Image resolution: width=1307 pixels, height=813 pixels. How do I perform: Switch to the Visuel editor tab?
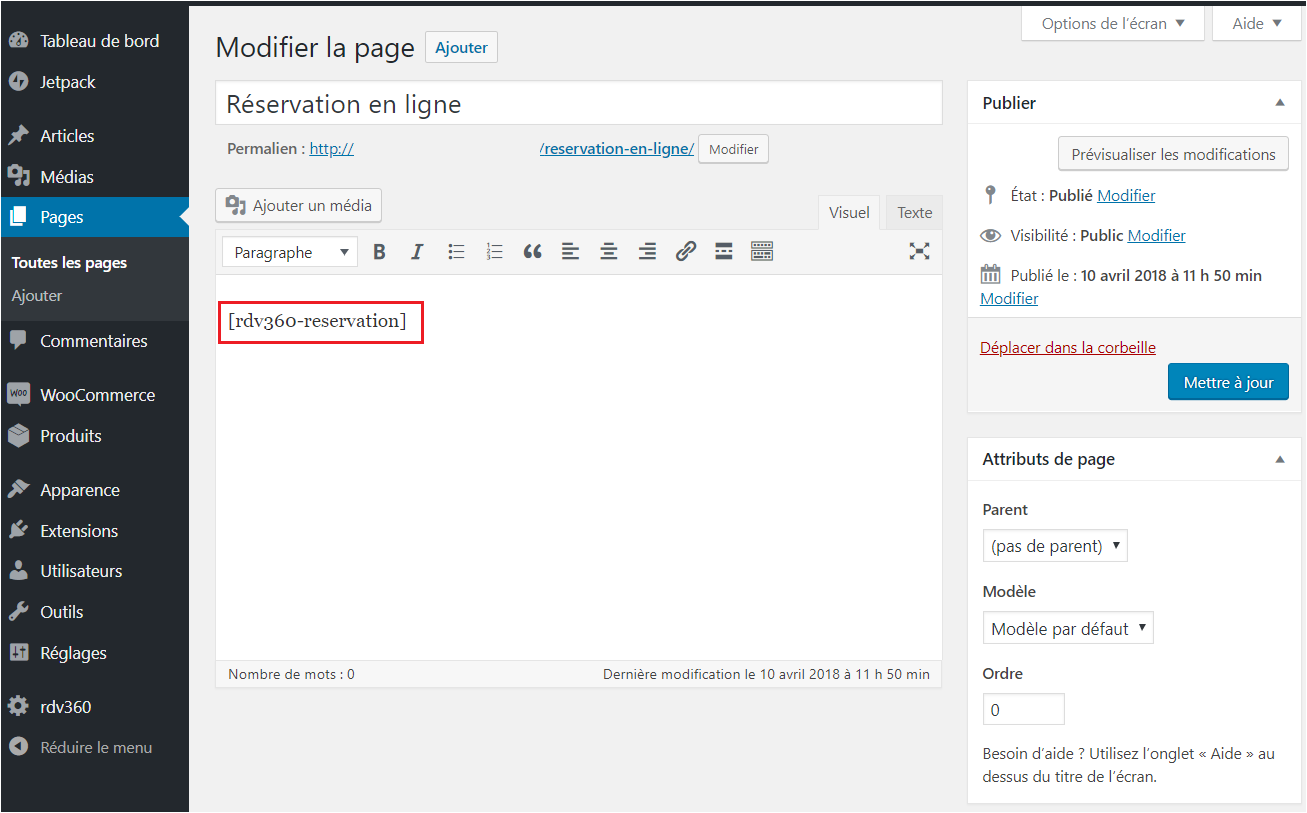point(849,212)
